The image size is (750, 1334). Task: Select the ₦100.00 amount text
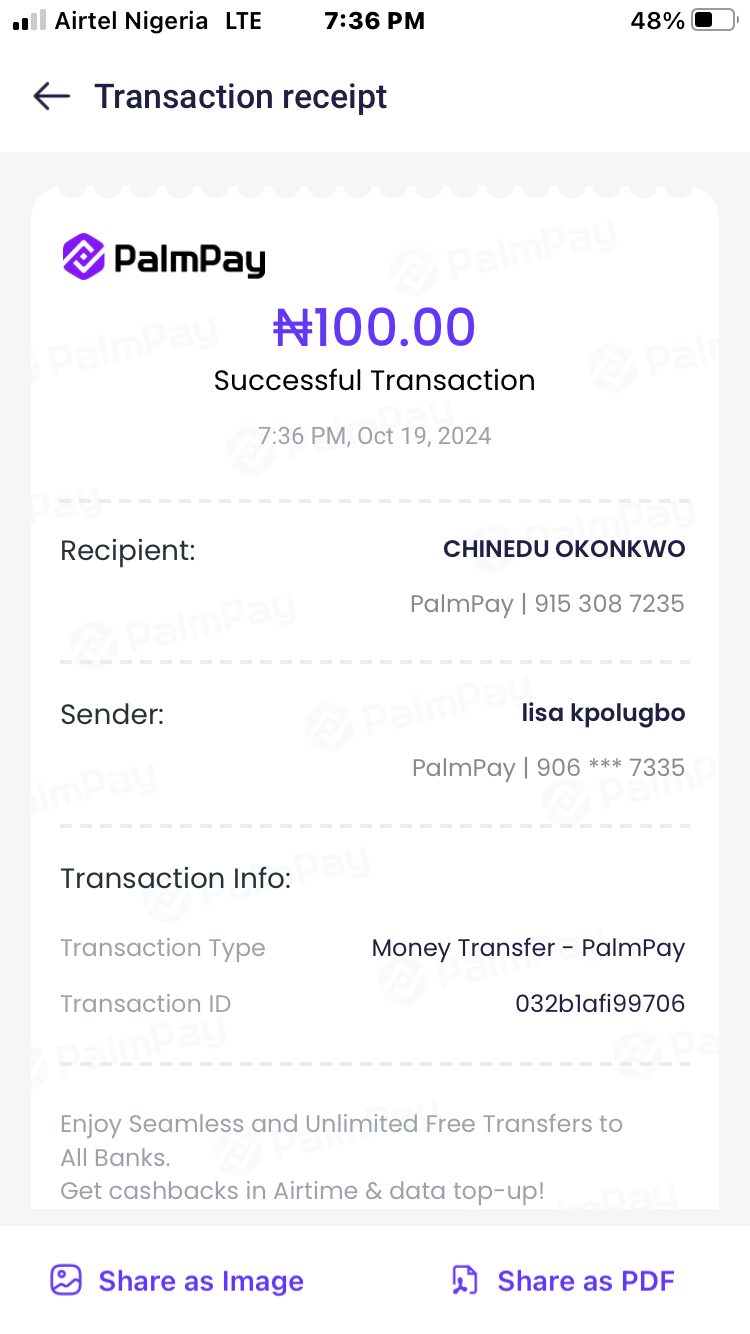tap(375, 327)
